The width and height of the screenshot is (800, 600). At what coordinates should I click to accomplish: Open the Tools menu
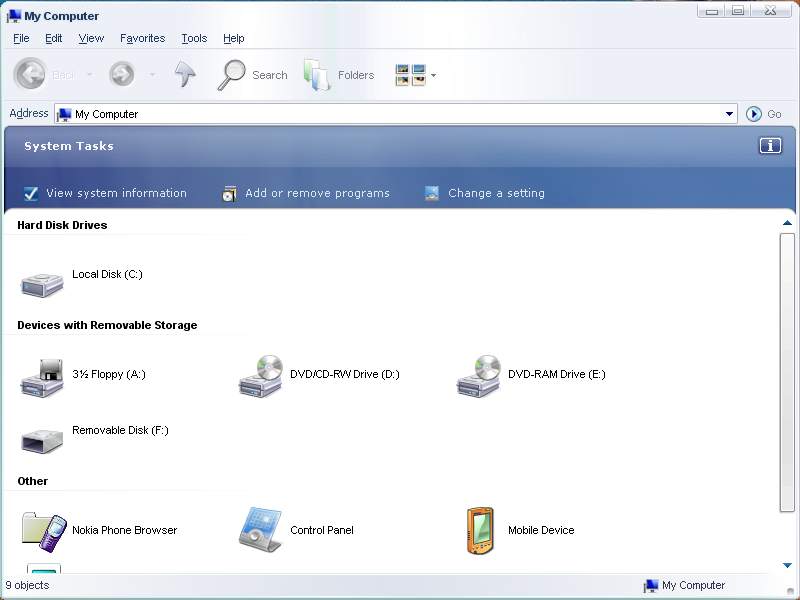pyautogui.click(x=194, y=38)
